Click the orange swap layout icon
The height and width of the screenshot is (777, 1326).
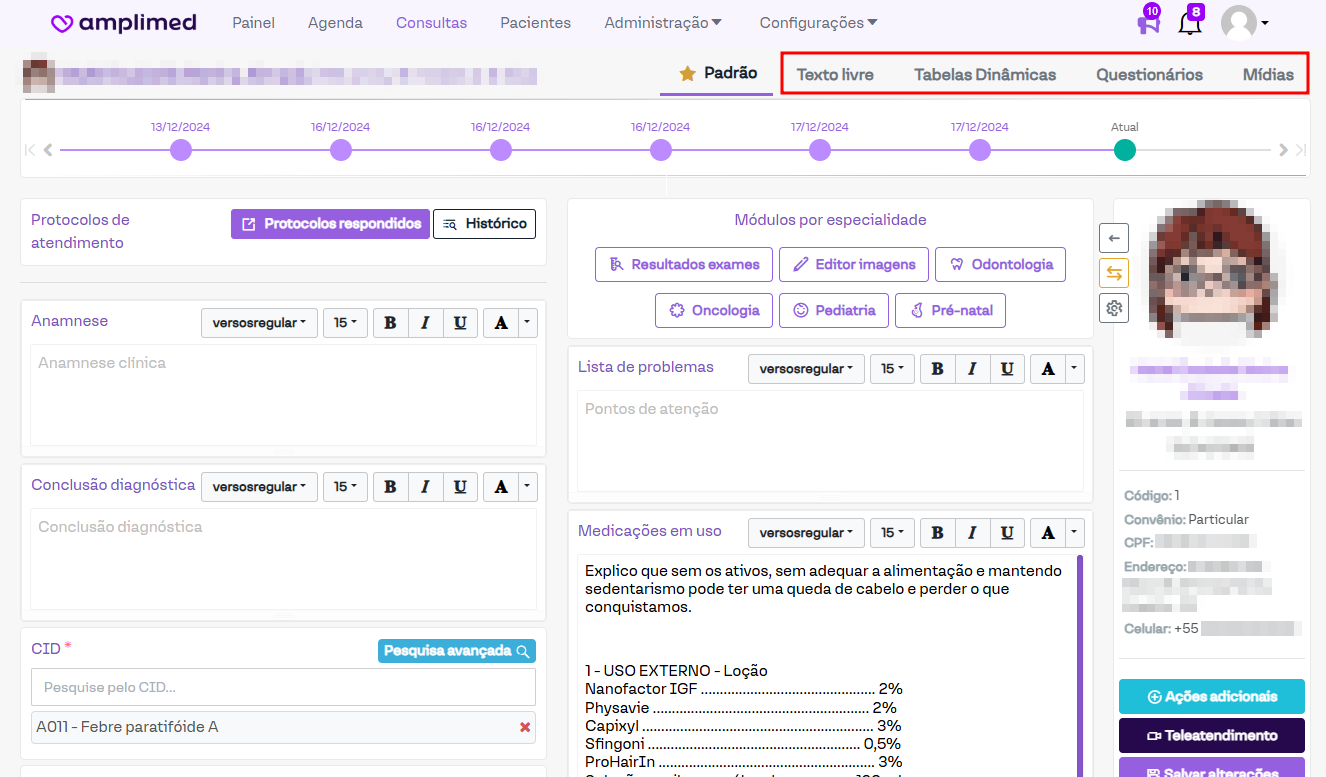(1114, 272)
